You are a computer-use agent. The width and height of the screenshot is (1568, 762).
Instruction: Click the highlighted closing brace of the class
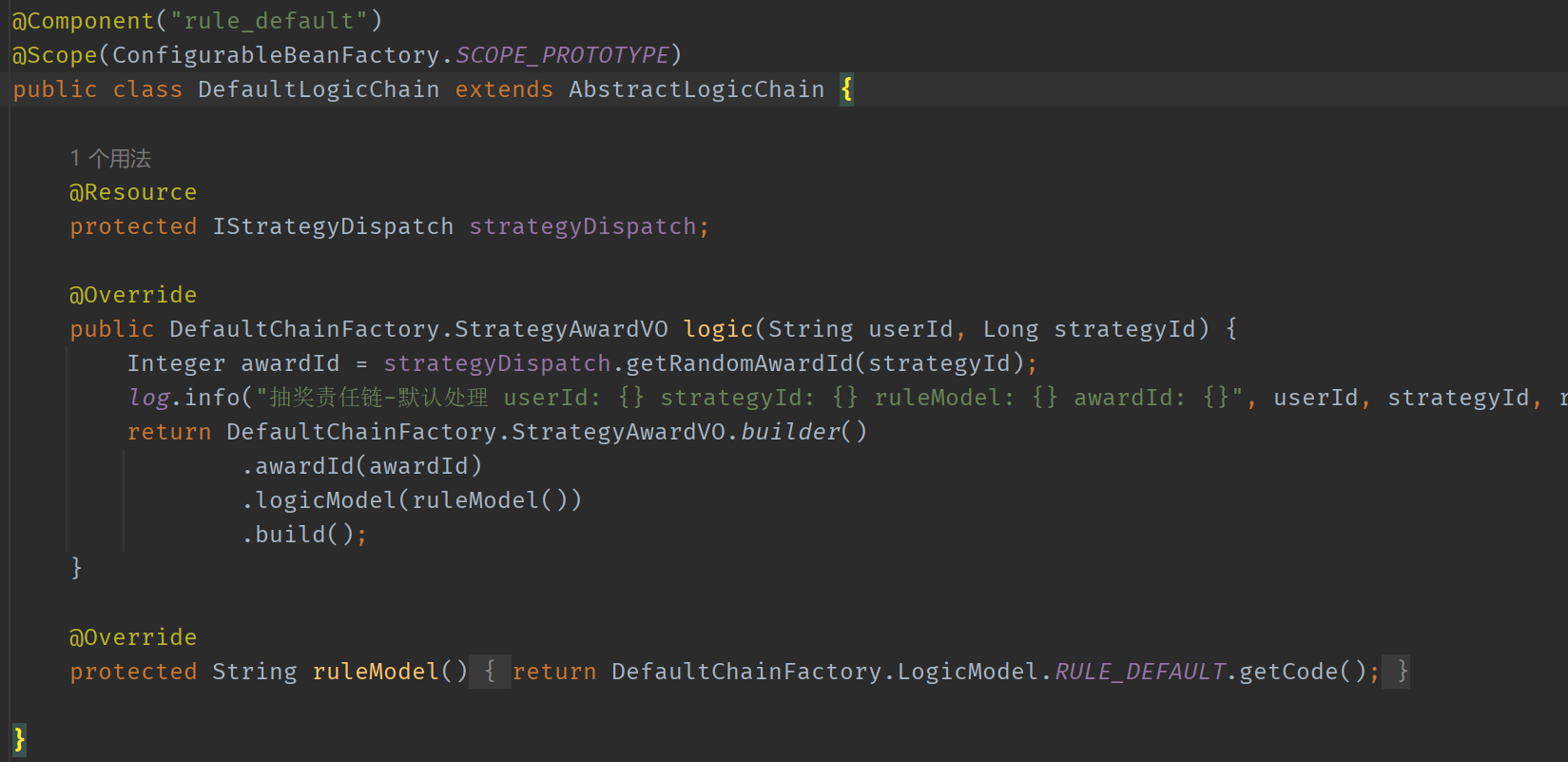tap(20, 740)
